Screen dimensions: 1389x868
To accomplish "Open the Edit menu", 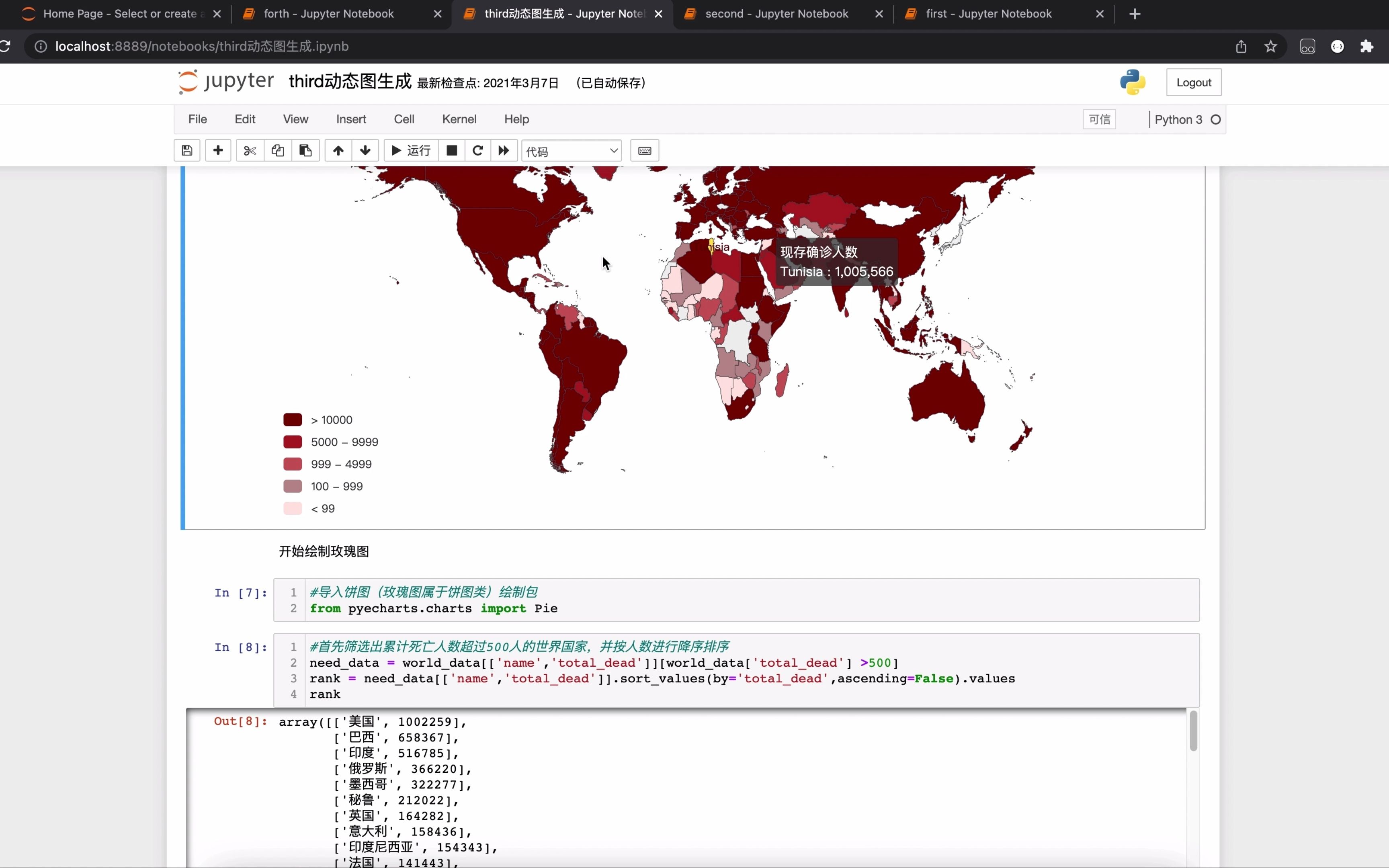I will 245,119.
